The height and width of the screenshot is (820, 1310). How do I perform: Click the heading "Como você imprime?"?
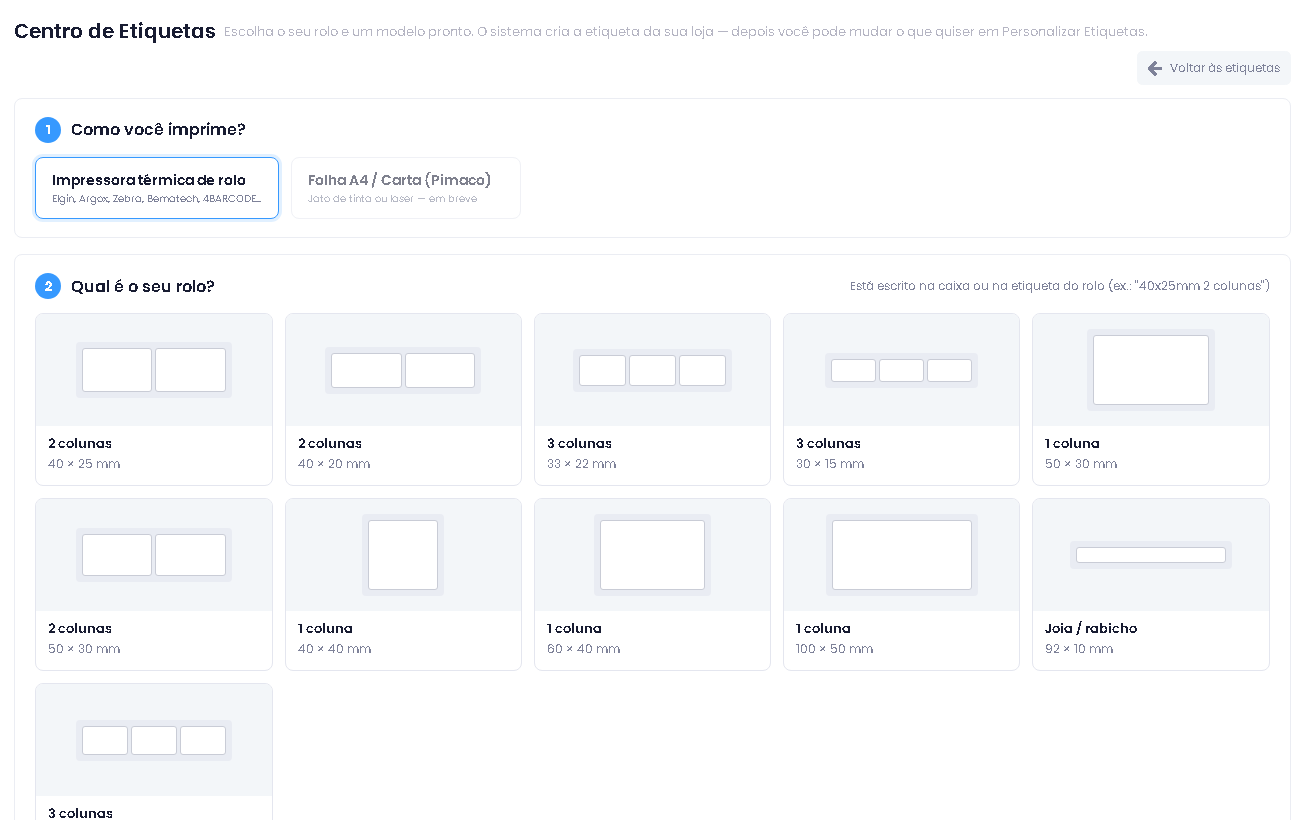(x=158, y=130)
